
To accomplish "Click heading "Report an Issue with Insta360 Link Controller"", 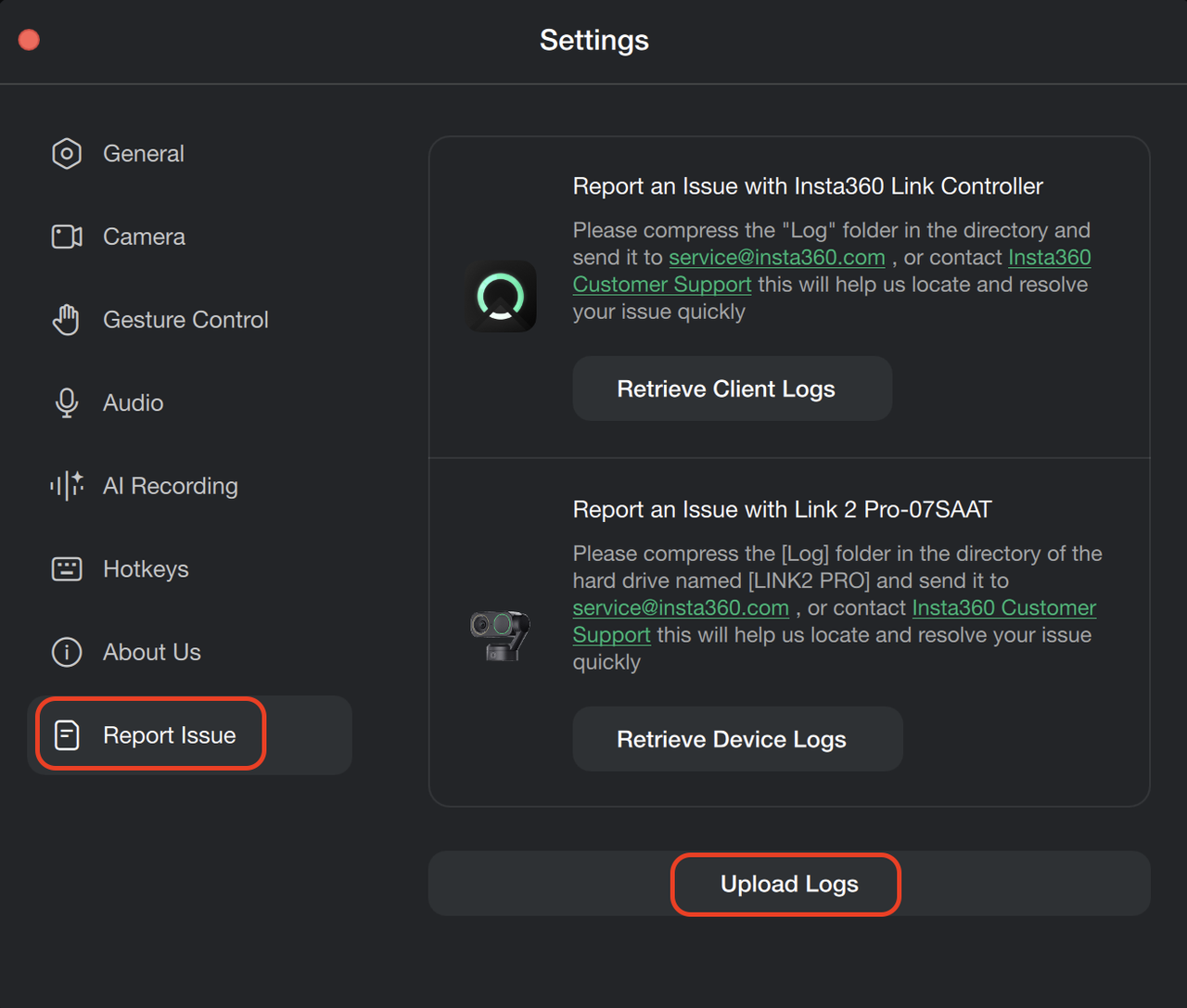I will point(808,186).
